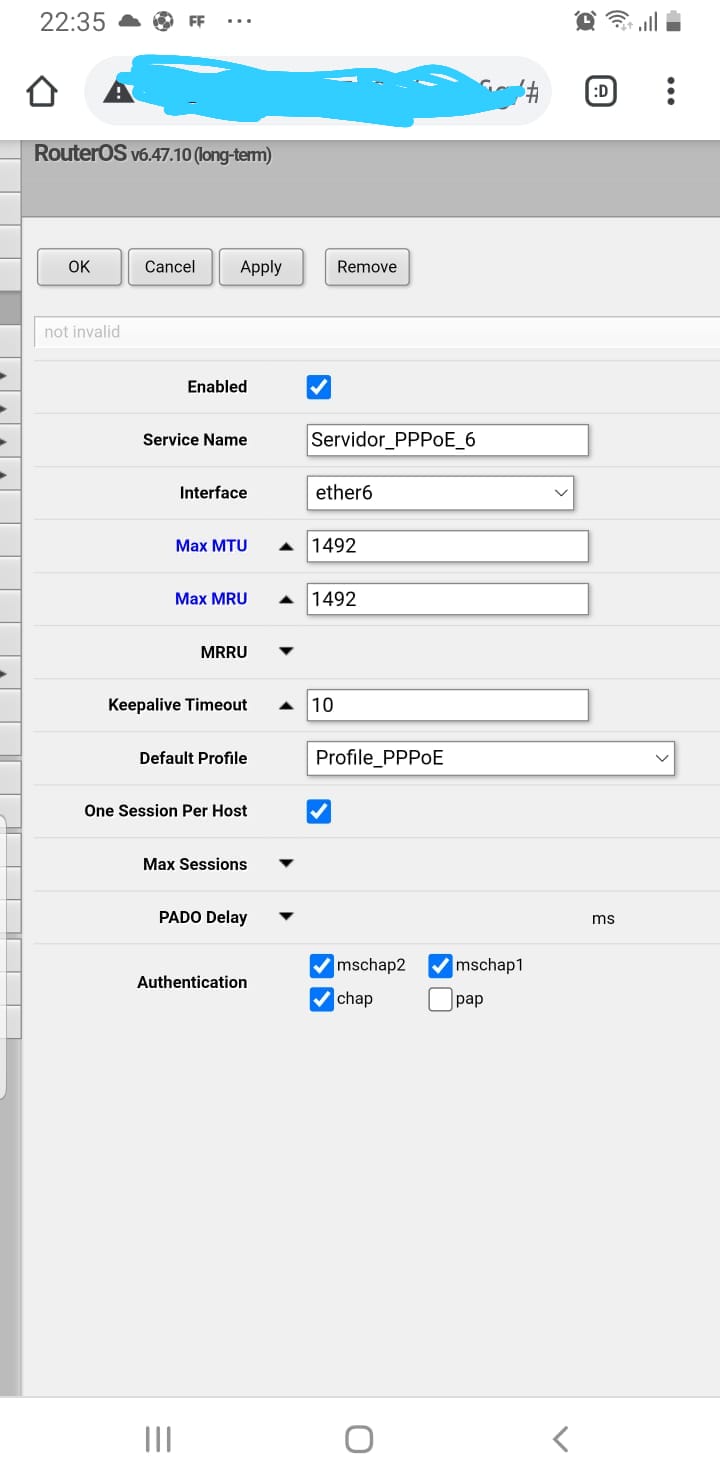Click the Apply button
Image resolution: width=720 pixels, height=1480 pixels.
coord(261,267)
